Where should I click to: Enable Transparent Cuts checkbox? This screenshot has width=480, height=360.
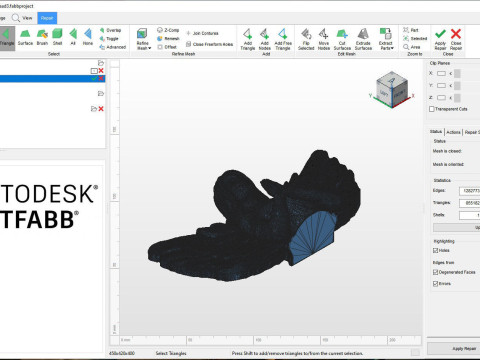click(431, 109)
